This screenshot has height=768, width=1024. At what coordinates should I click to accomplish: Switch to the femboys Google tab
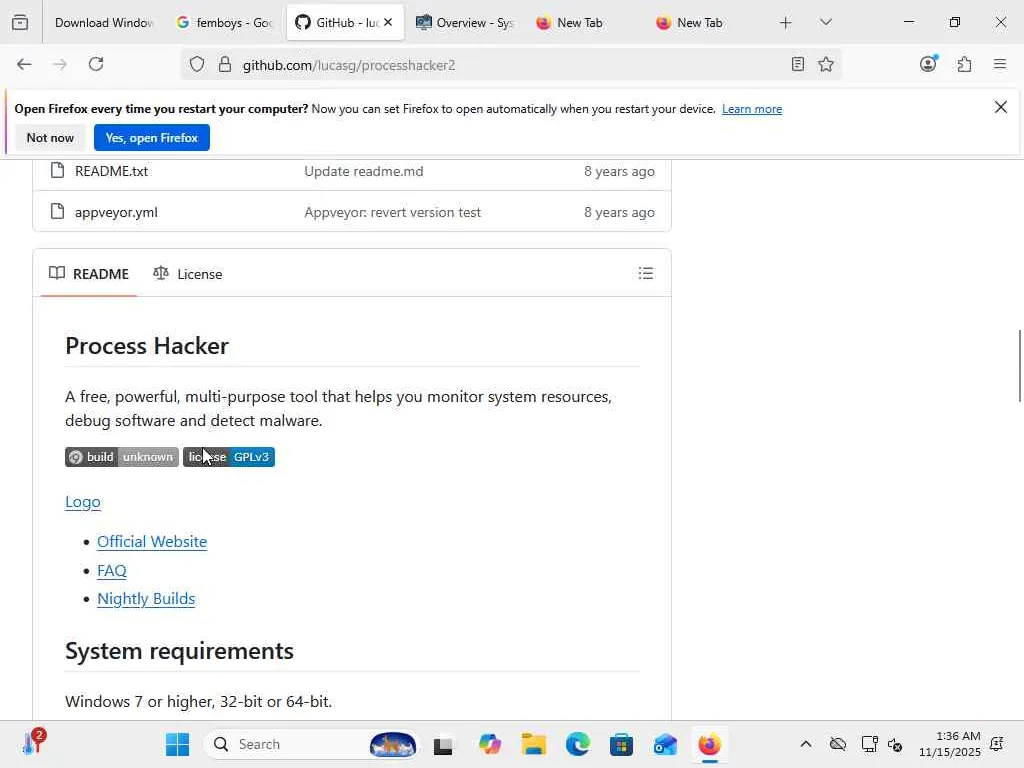224,22
